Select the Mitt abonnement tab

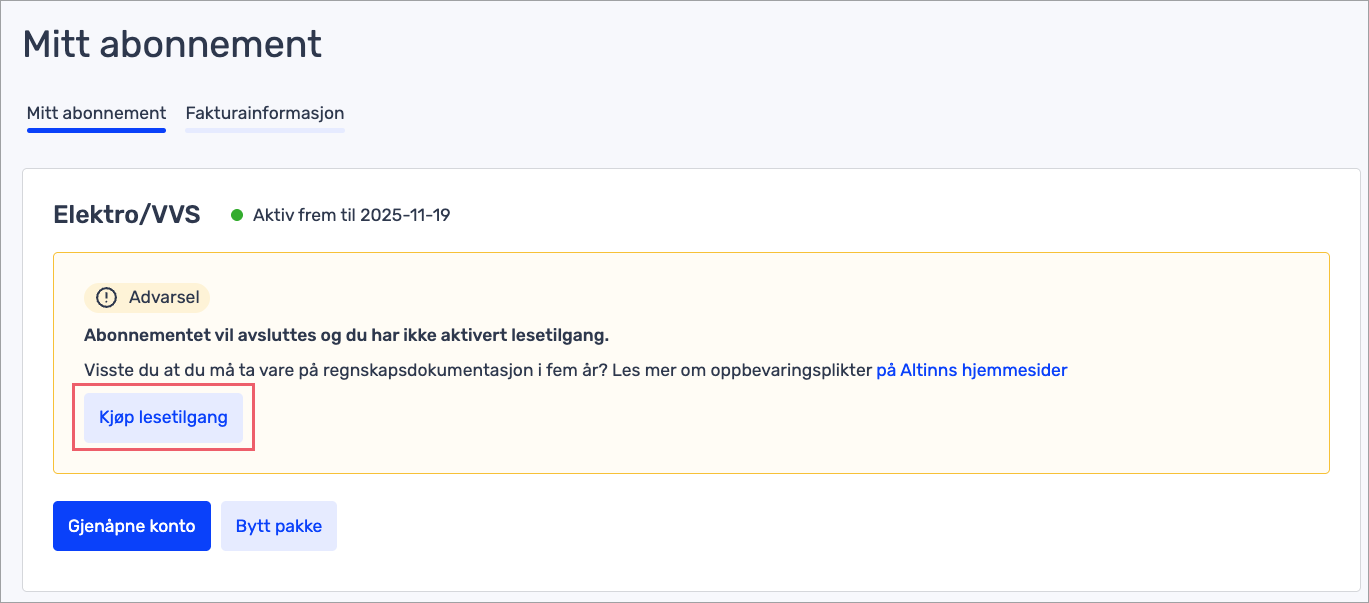pos(96,113)
